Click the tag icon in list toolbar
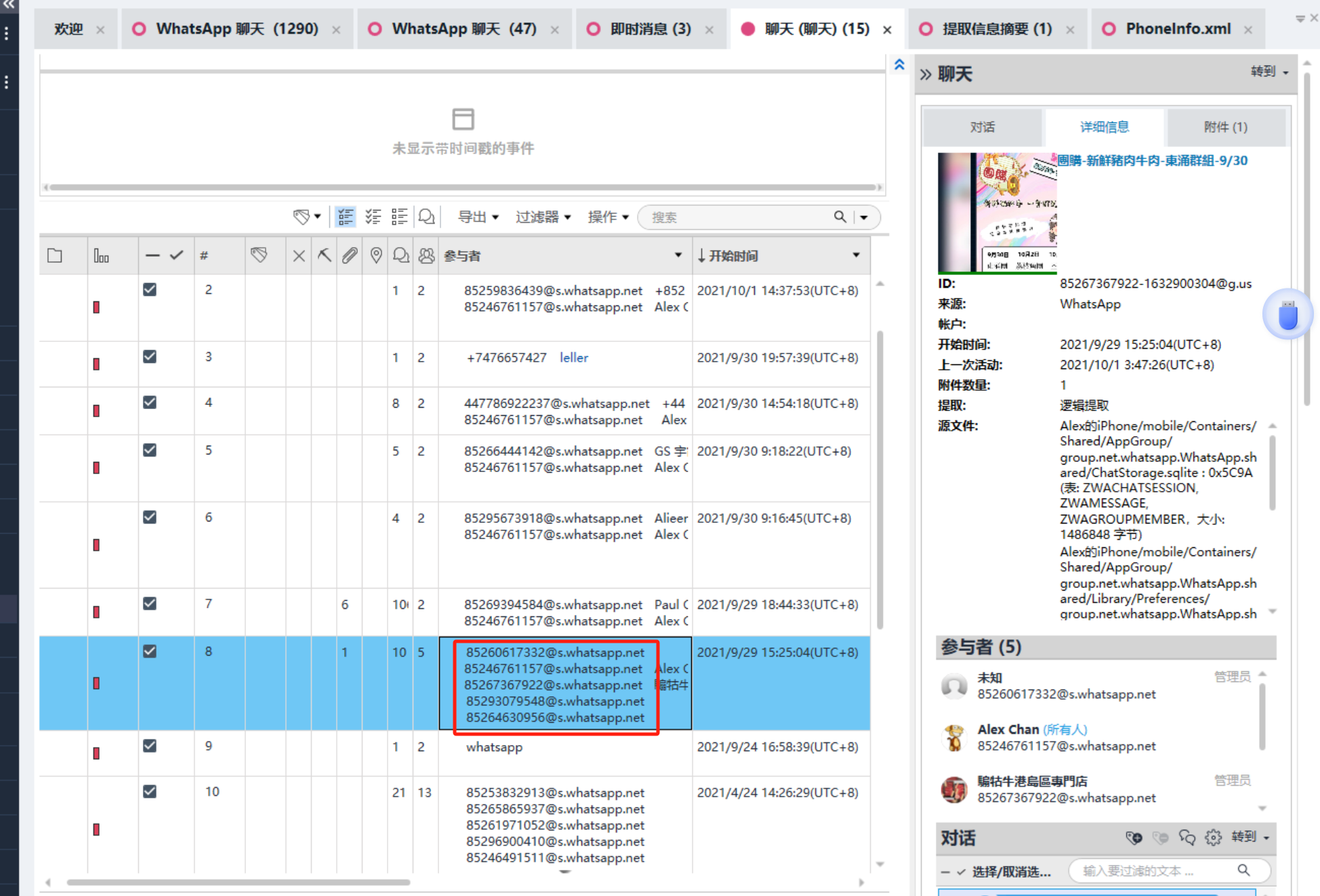The width and height of the screenshot is (1320, 896). point(302,217)
